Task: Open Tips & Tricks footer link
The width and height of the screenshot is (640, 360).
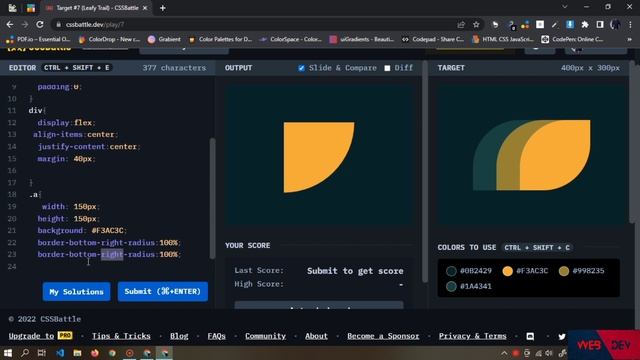Action: tap(121, 336)
